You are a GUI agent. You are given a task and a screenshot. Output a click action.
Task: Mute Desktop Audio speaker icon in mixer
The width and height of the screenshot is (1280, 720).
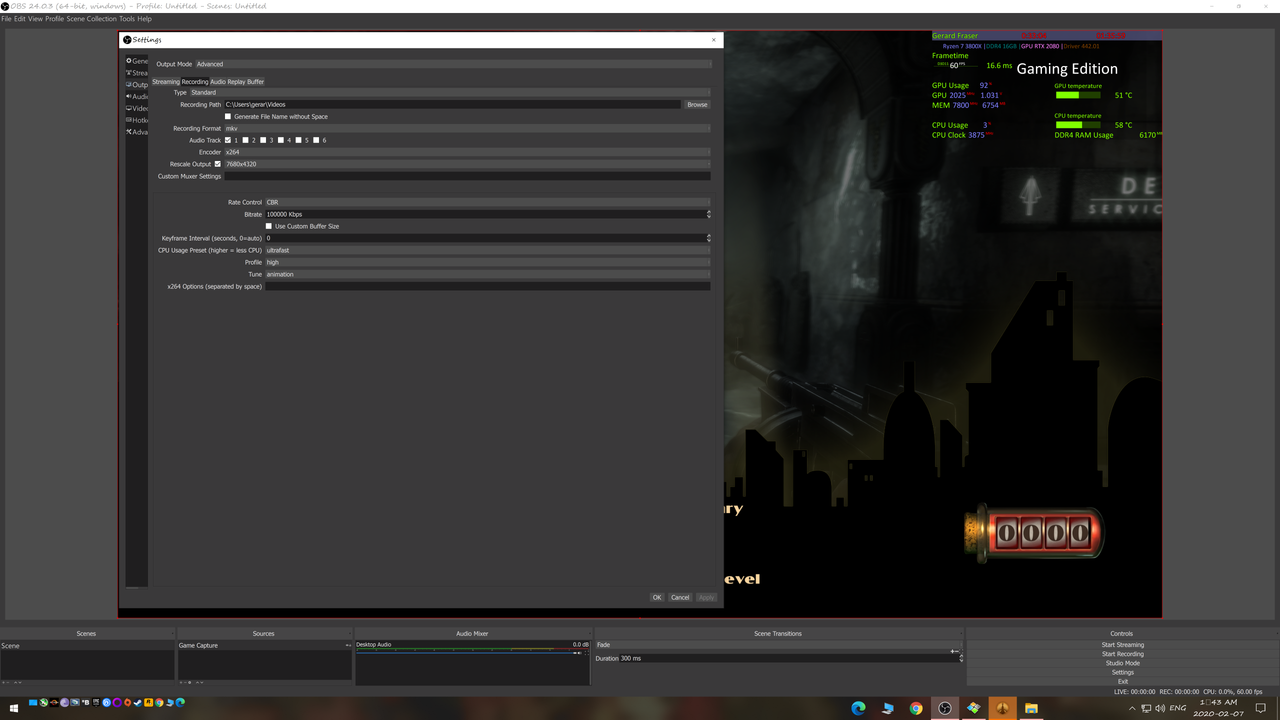pyautogui.click(x=580, y=653)
